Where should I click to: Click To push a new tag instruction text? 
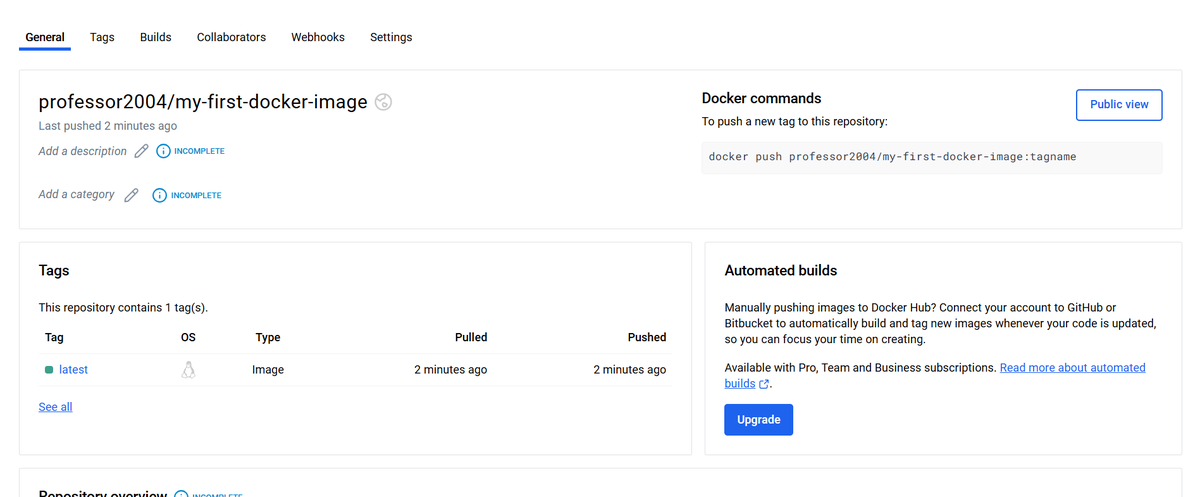(x=795, y=122)
